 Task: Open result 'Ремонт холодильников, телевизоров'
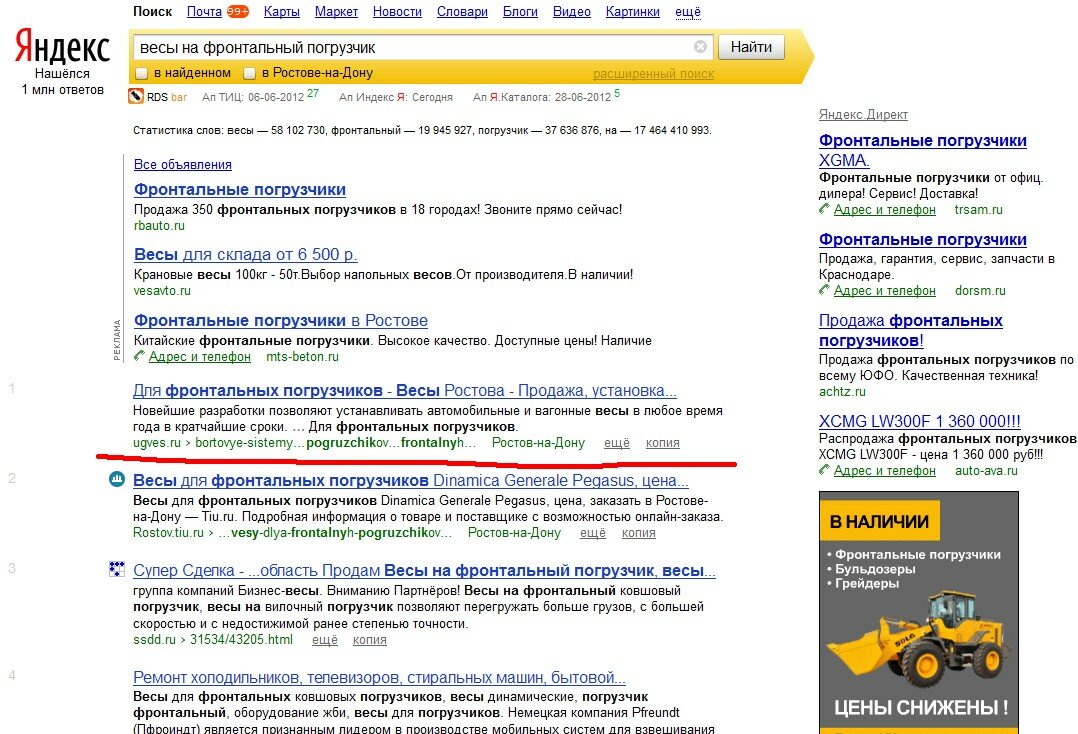380,678
